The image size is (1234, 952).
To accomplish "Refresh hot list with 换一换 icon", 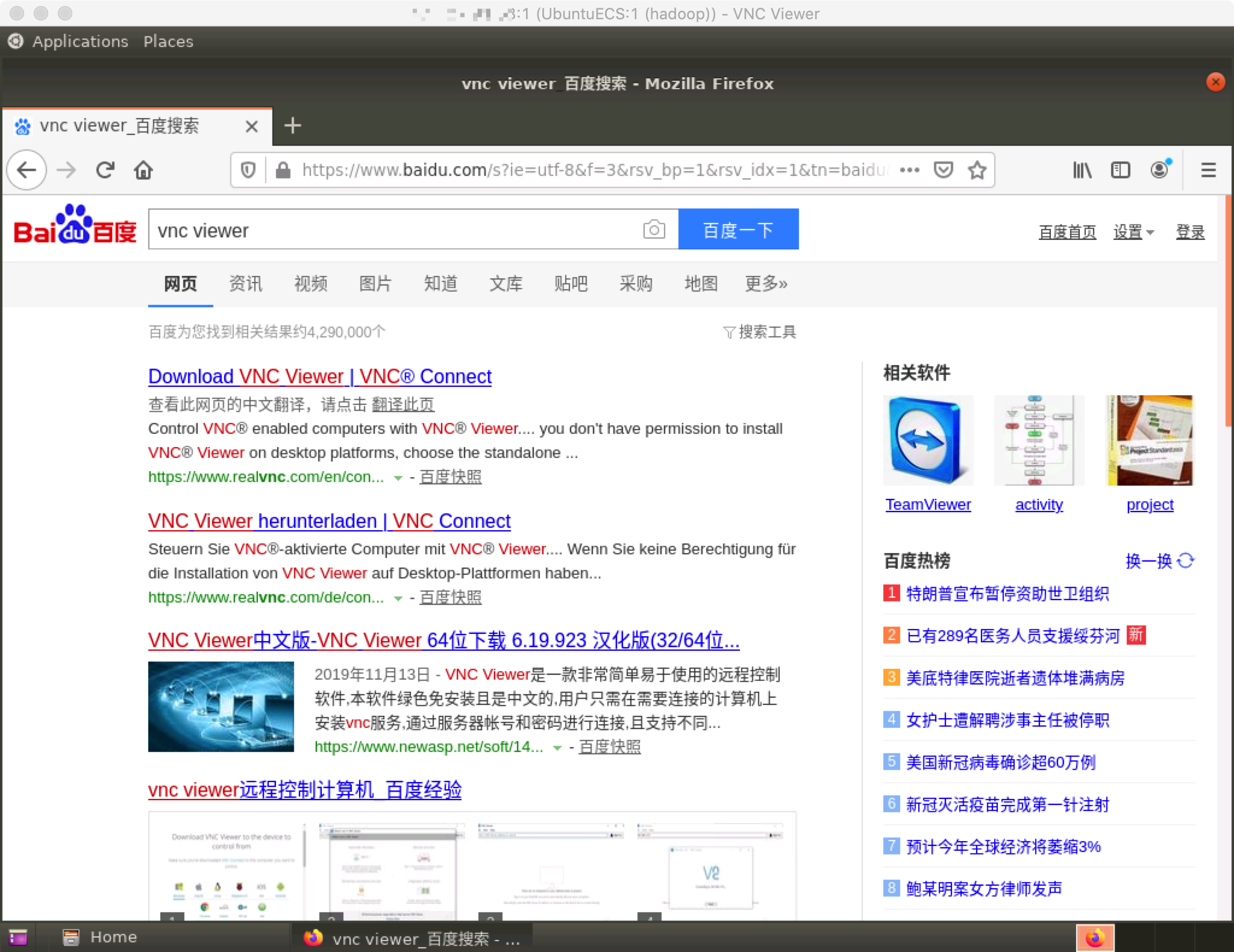I will [1185, 561].
